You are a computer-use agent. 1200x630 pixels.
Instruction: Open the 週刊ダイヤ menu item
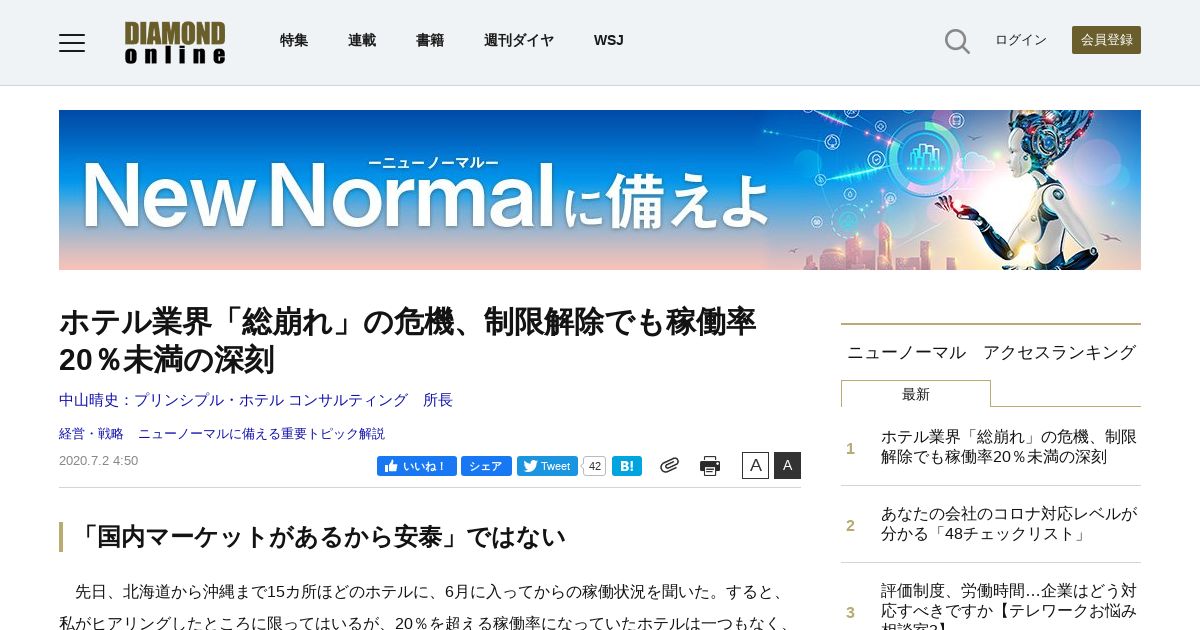point(519,40)
